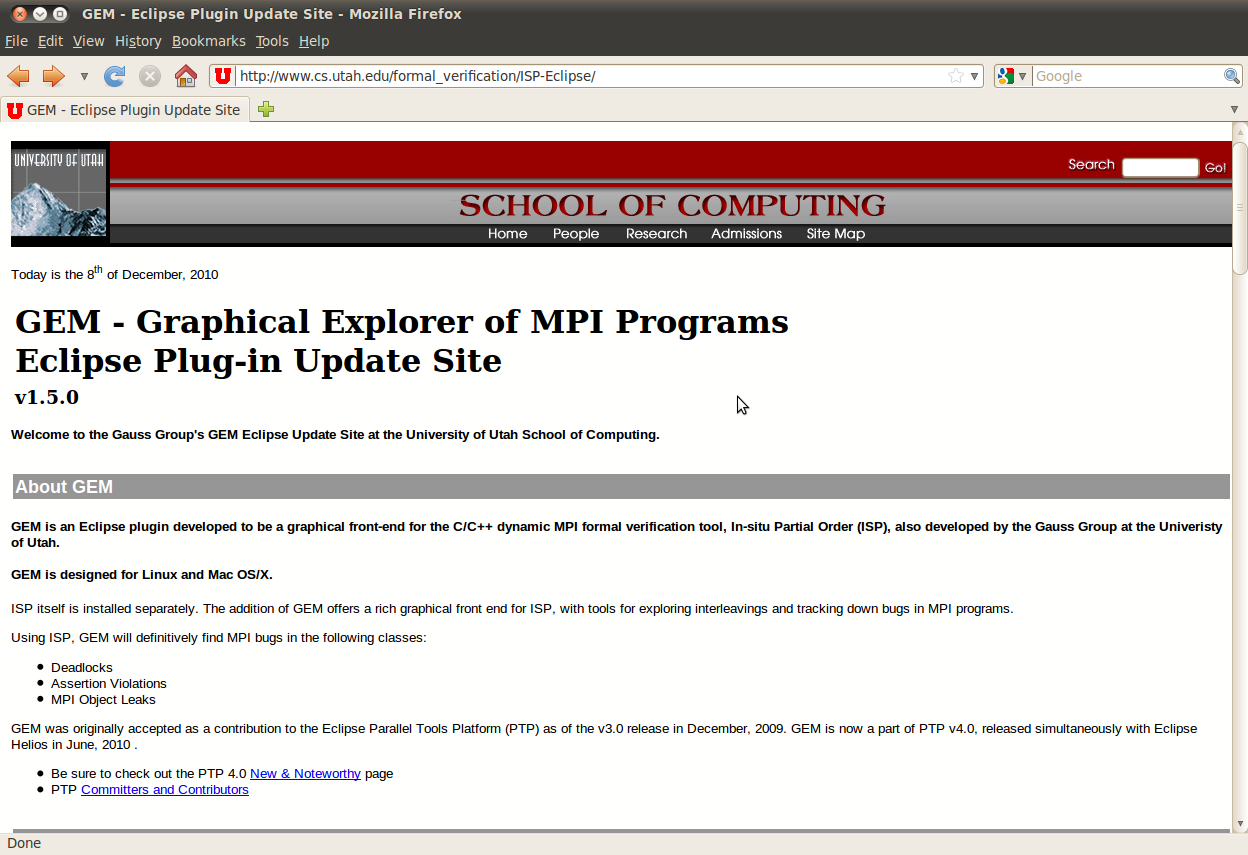Image resolution: width=1248 pixels, height=855 pixels.
Task: Open the Research navigation link
Action: 656,234
